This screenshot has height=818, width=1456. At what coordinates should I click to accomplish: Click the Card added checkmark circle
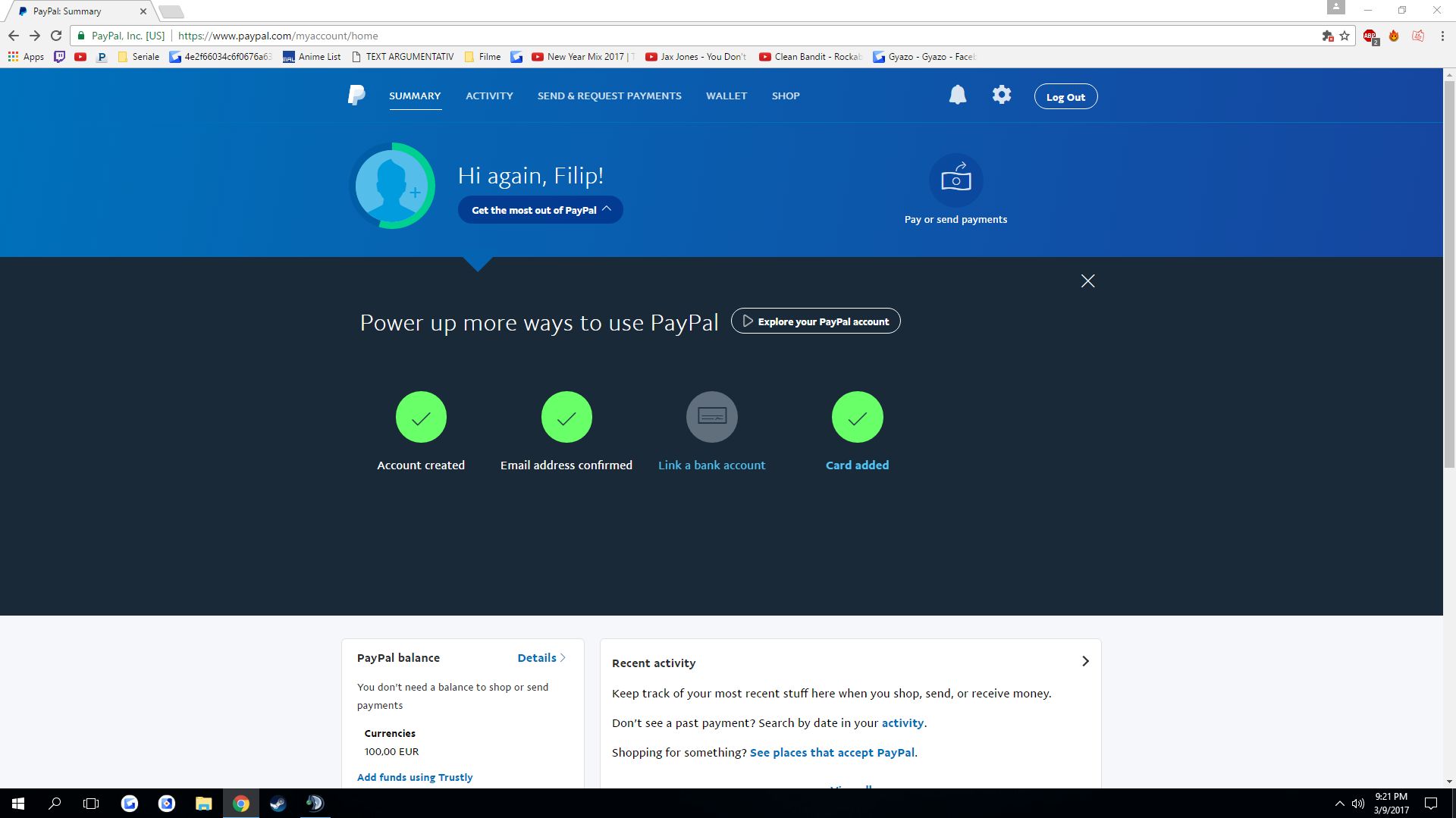point(858,417)
